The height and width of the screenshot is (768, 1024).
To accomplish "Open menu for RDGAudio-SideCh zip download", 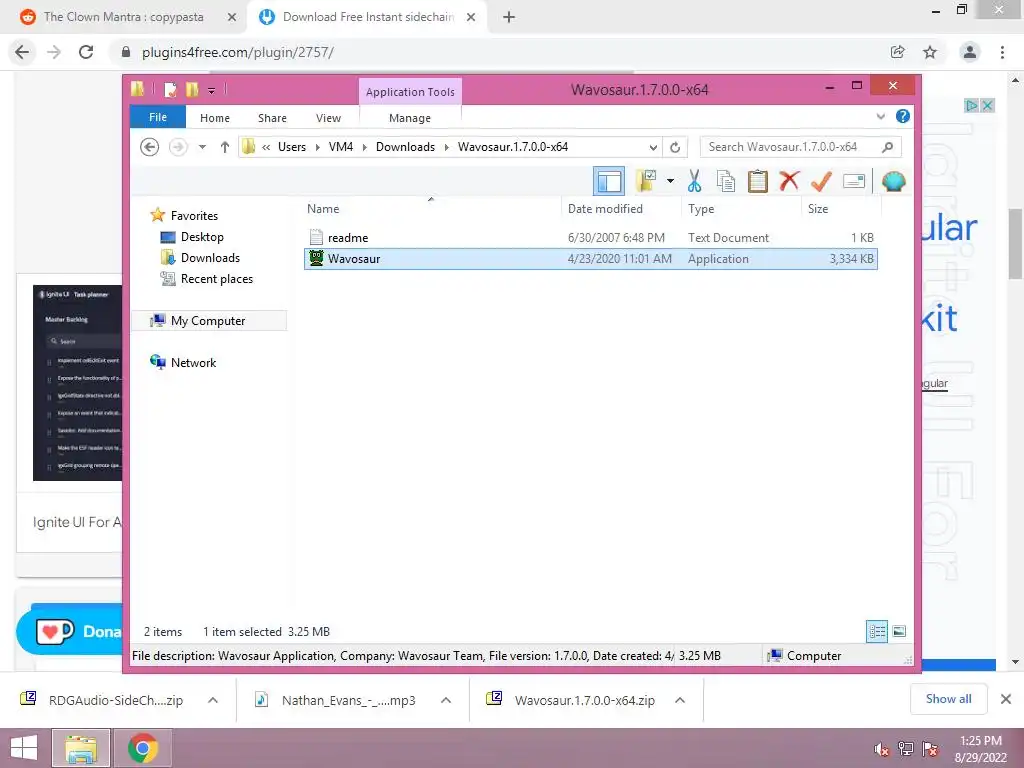I will (213, 700).
